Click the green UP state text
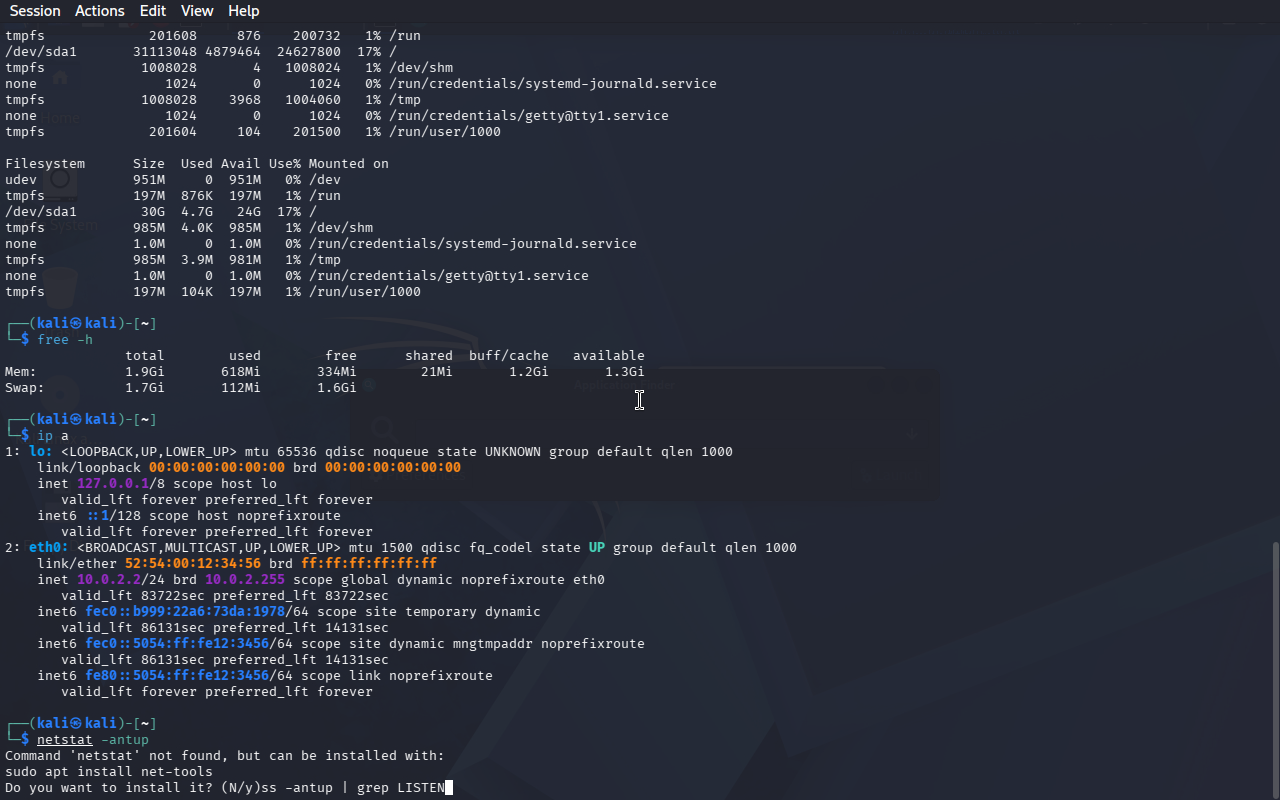 (597, 548)
